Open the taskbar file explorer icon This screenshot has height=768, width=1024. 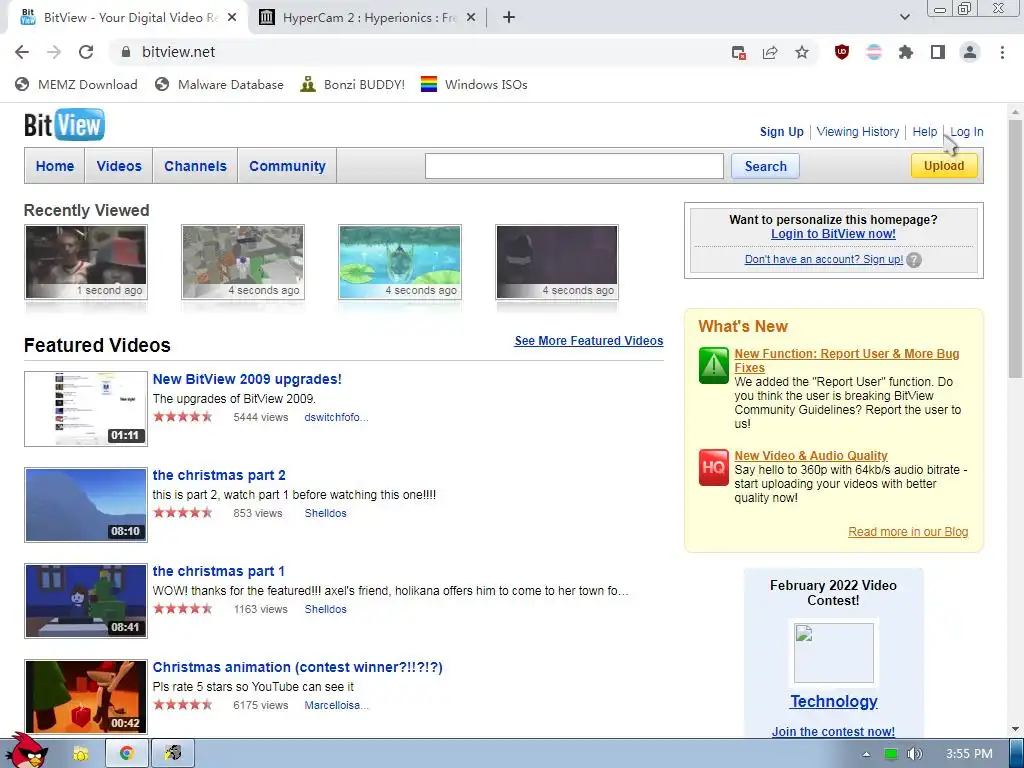tap(80, 754)
